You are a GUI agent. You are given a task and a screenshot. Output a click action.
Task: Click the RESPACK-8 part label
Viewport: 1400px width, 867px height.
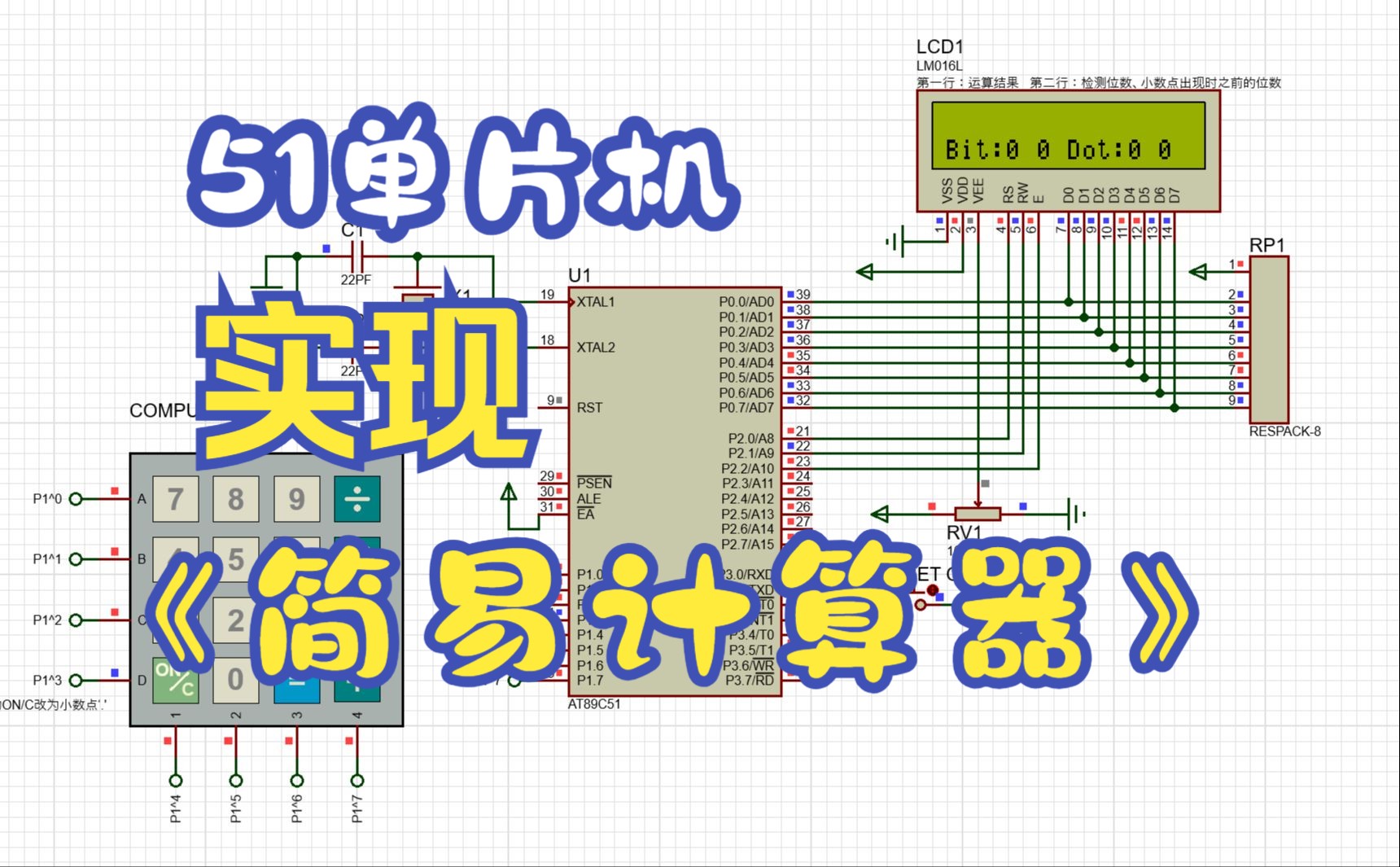1285,431
